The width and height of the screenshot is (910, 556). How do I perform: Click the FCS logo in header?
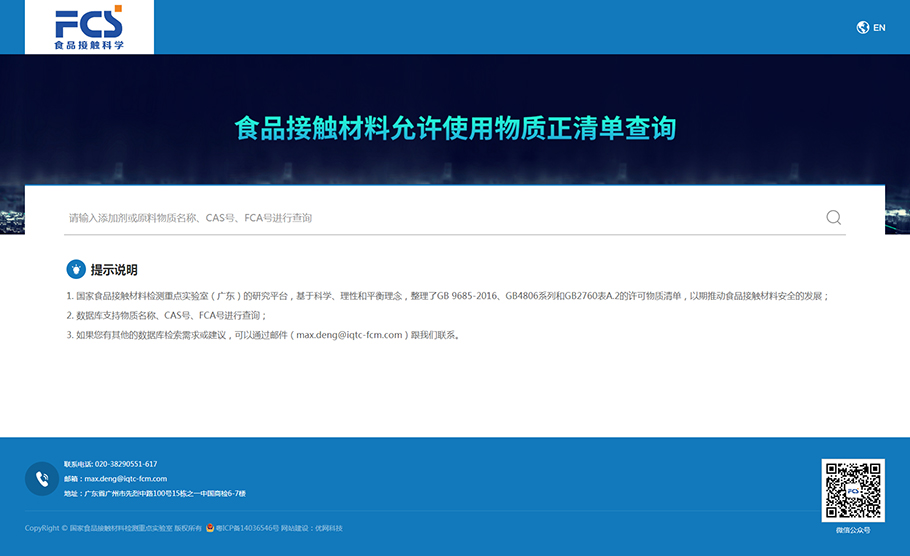[89, 27]
